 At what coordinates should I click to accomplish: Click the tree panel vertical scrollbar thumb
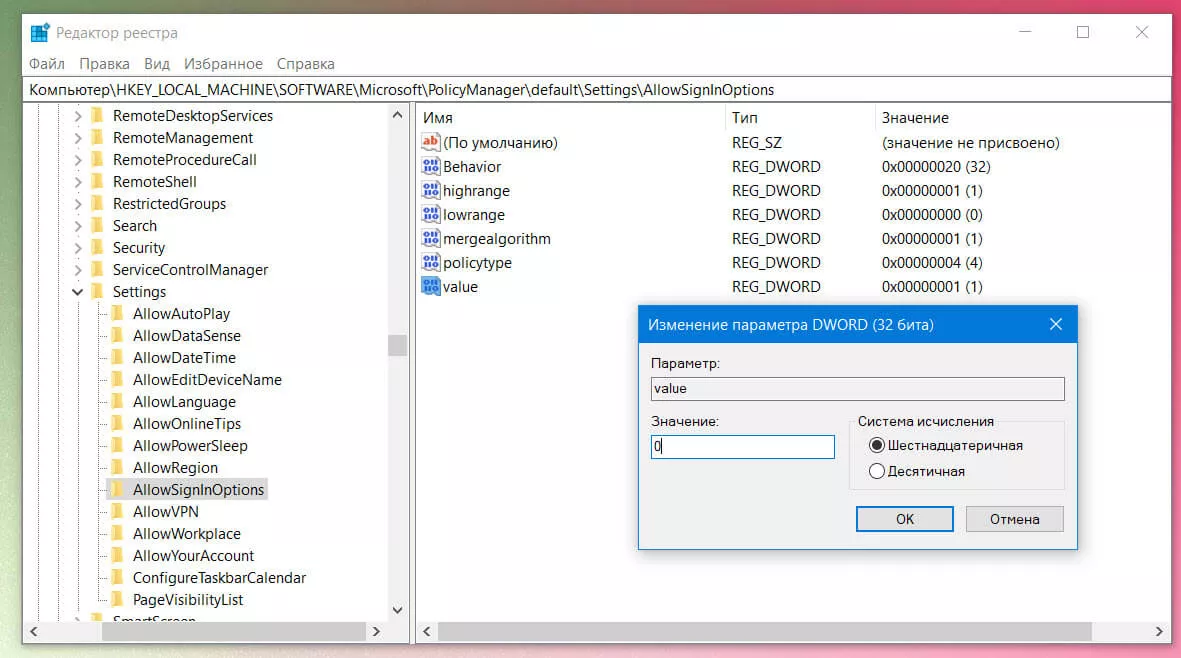(x=397, y=345)
